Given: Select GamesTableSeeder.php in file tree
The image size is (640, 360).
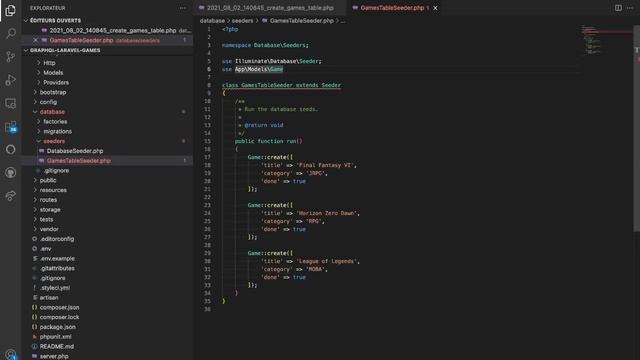Looking at the screenshot, I should tap(79, 161).
